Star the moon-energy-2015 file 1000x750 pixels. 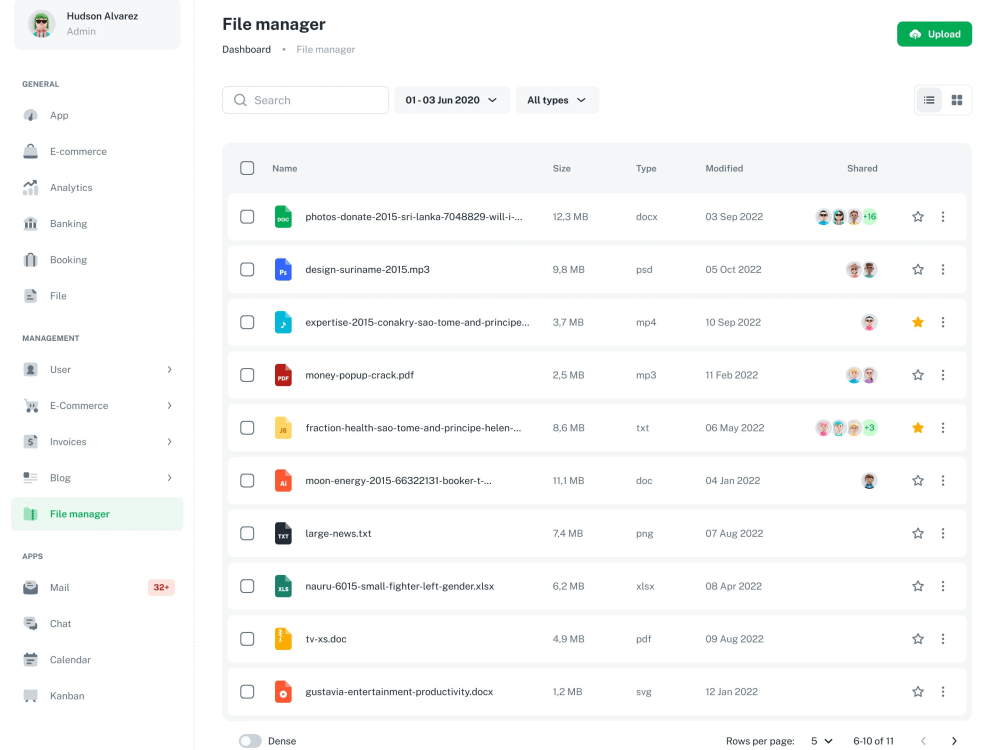918,481
